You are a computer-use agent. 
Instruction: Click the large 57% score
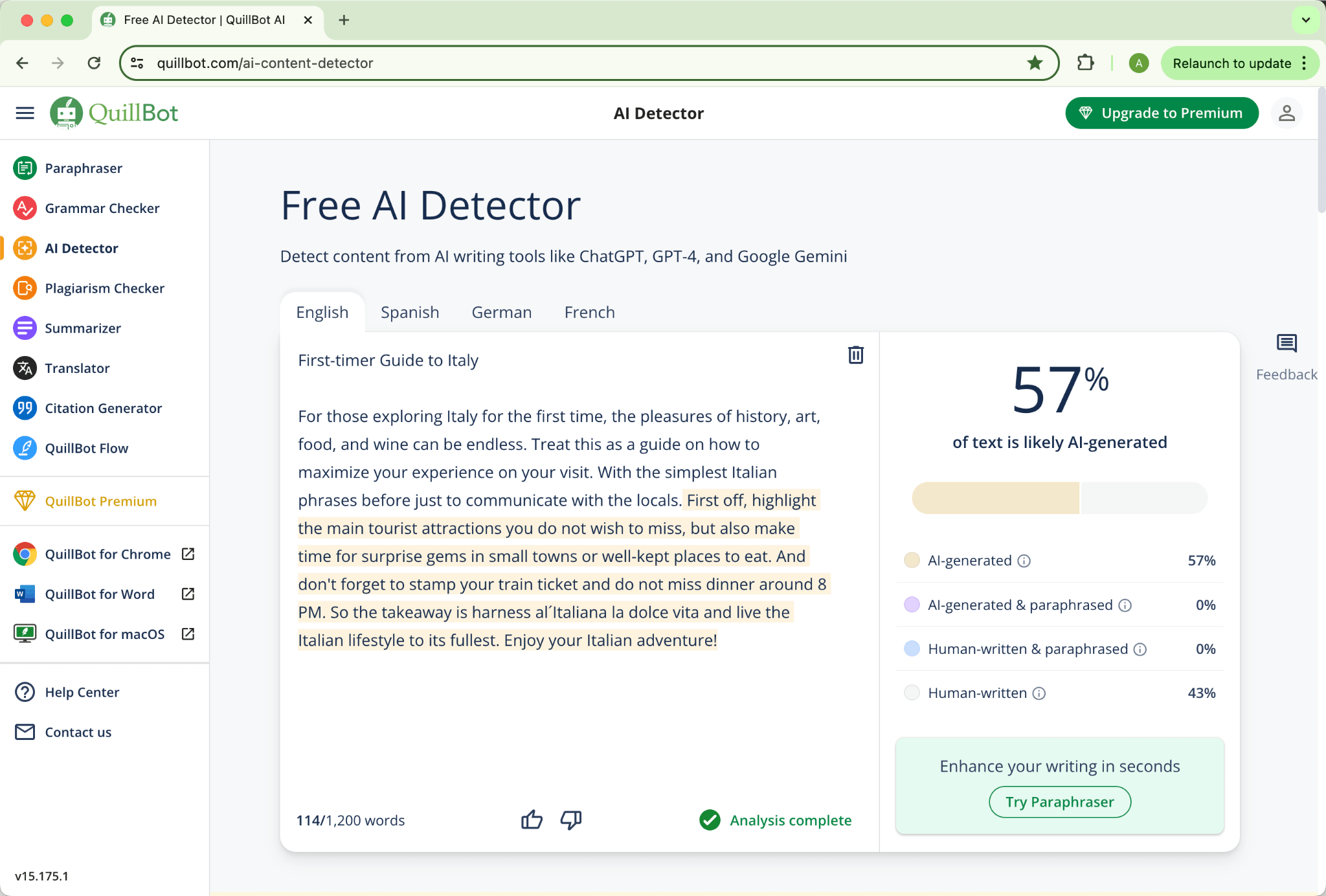1059,388
